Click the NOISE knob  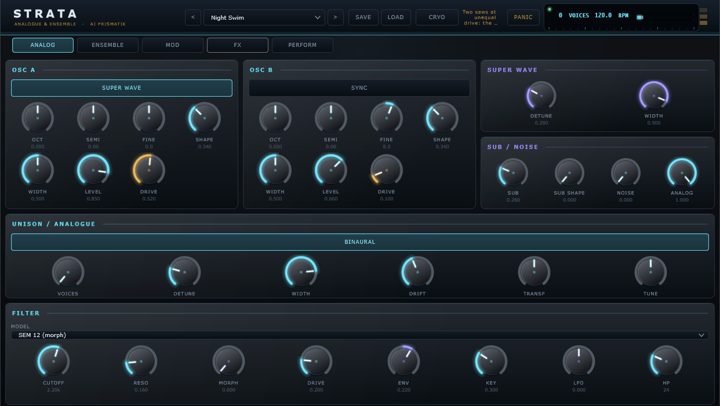point(625,173)
